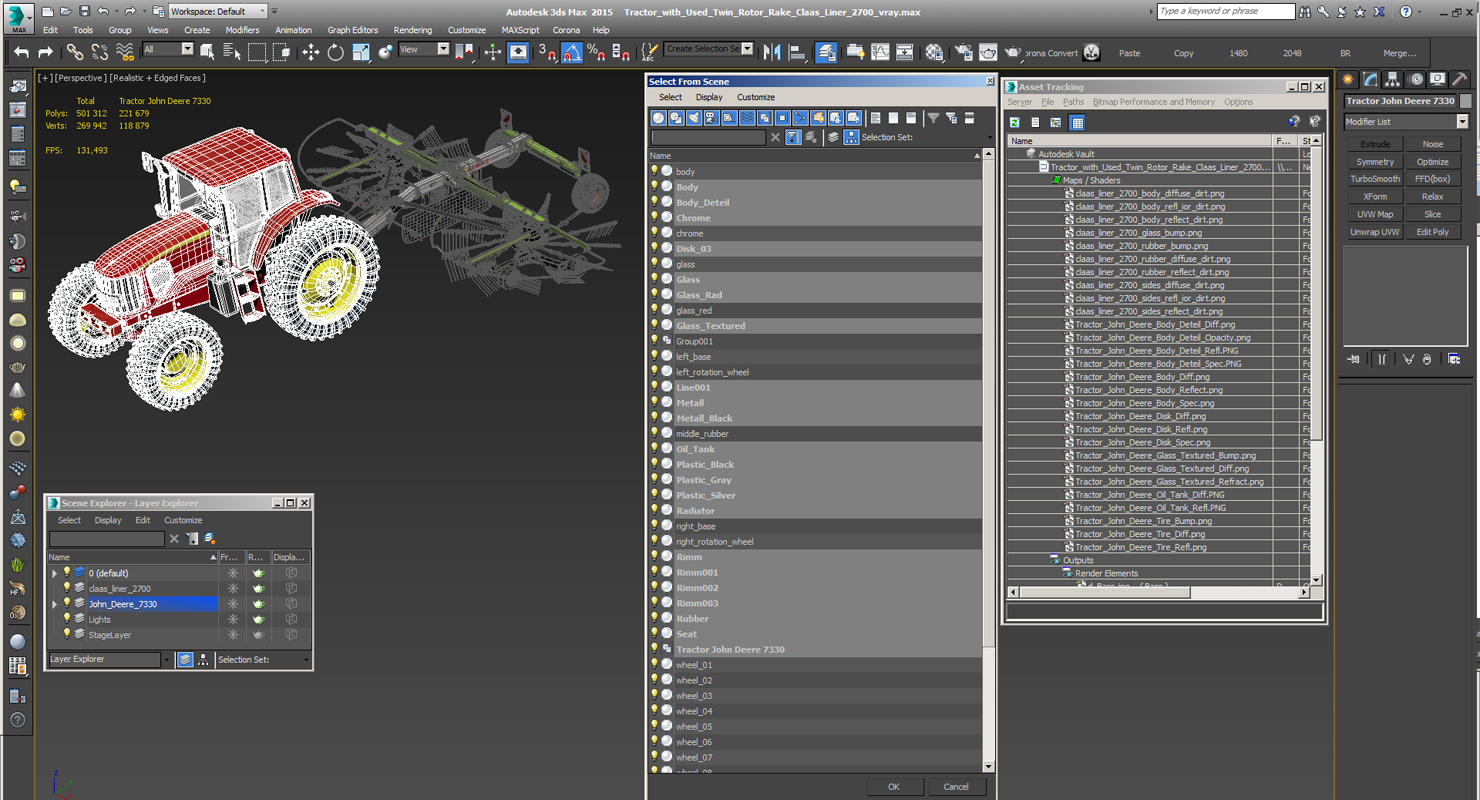This screenshot has width=1480, height=800.
Task: Open Paths menu in Asset Tracking
Action: 1073,102
